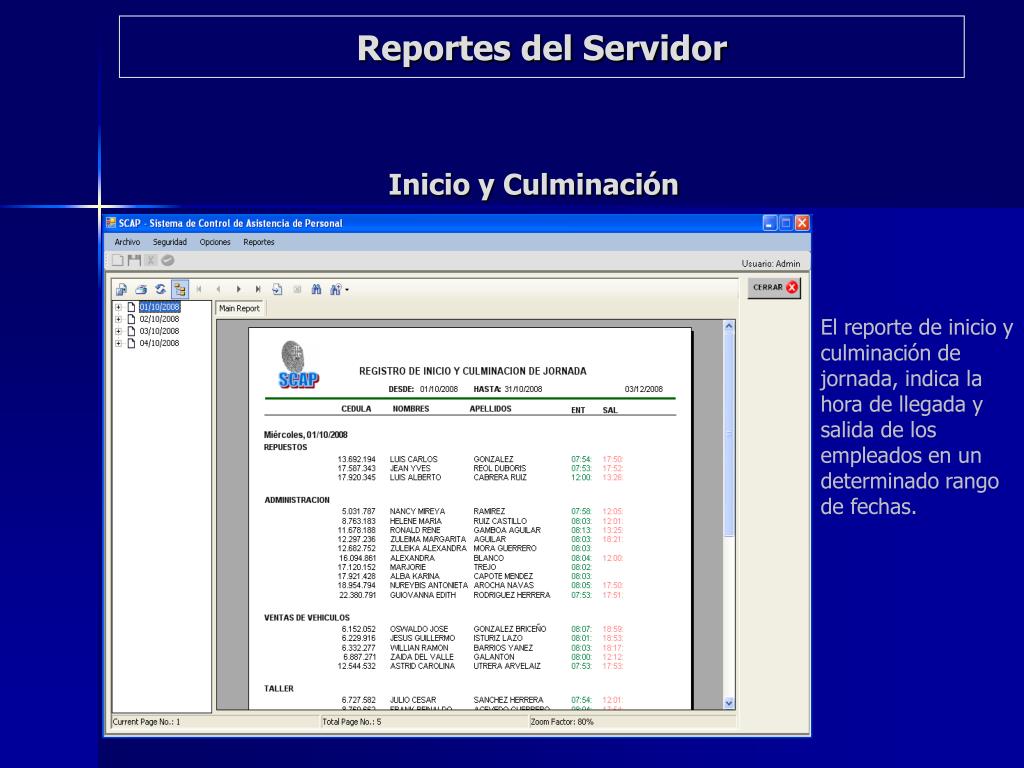Click the Usuario: Admin label

(x=771, y=264)
